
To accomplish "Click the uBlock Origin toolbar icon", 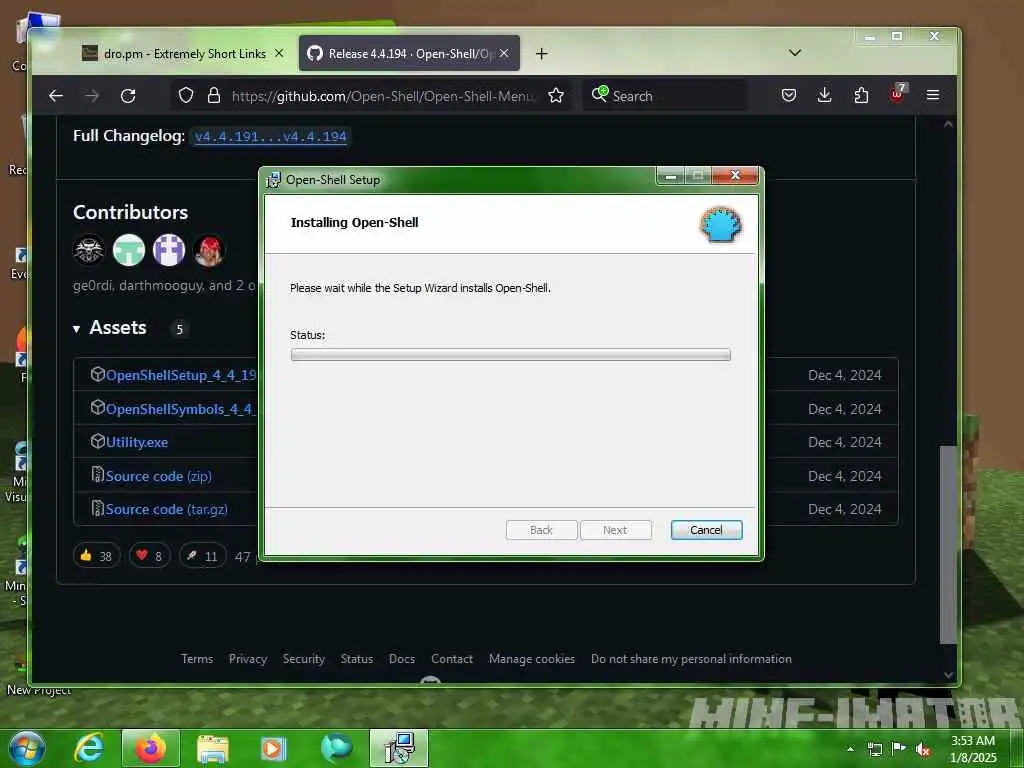I will (898, 93).
